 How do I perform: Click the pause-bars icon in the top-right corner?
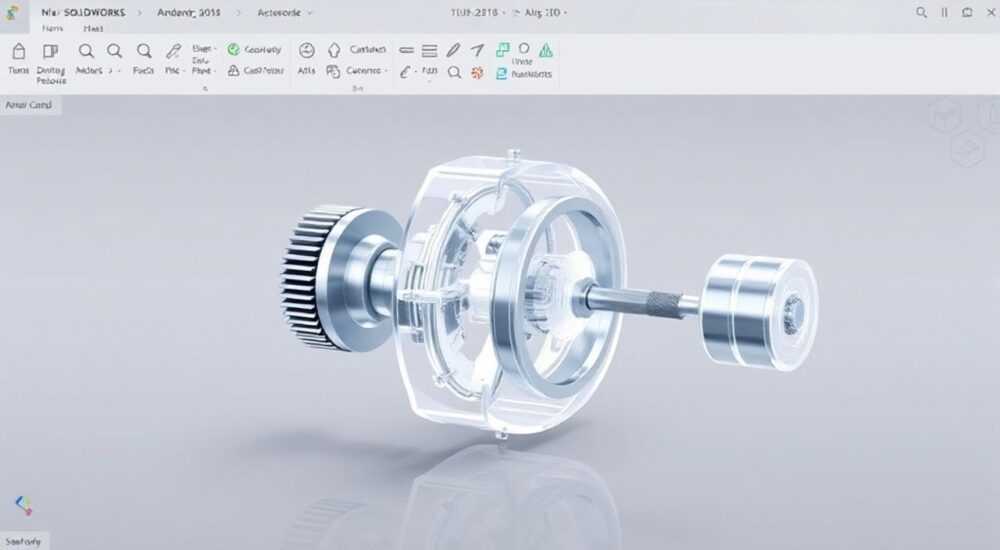click(x=945, y=12)
